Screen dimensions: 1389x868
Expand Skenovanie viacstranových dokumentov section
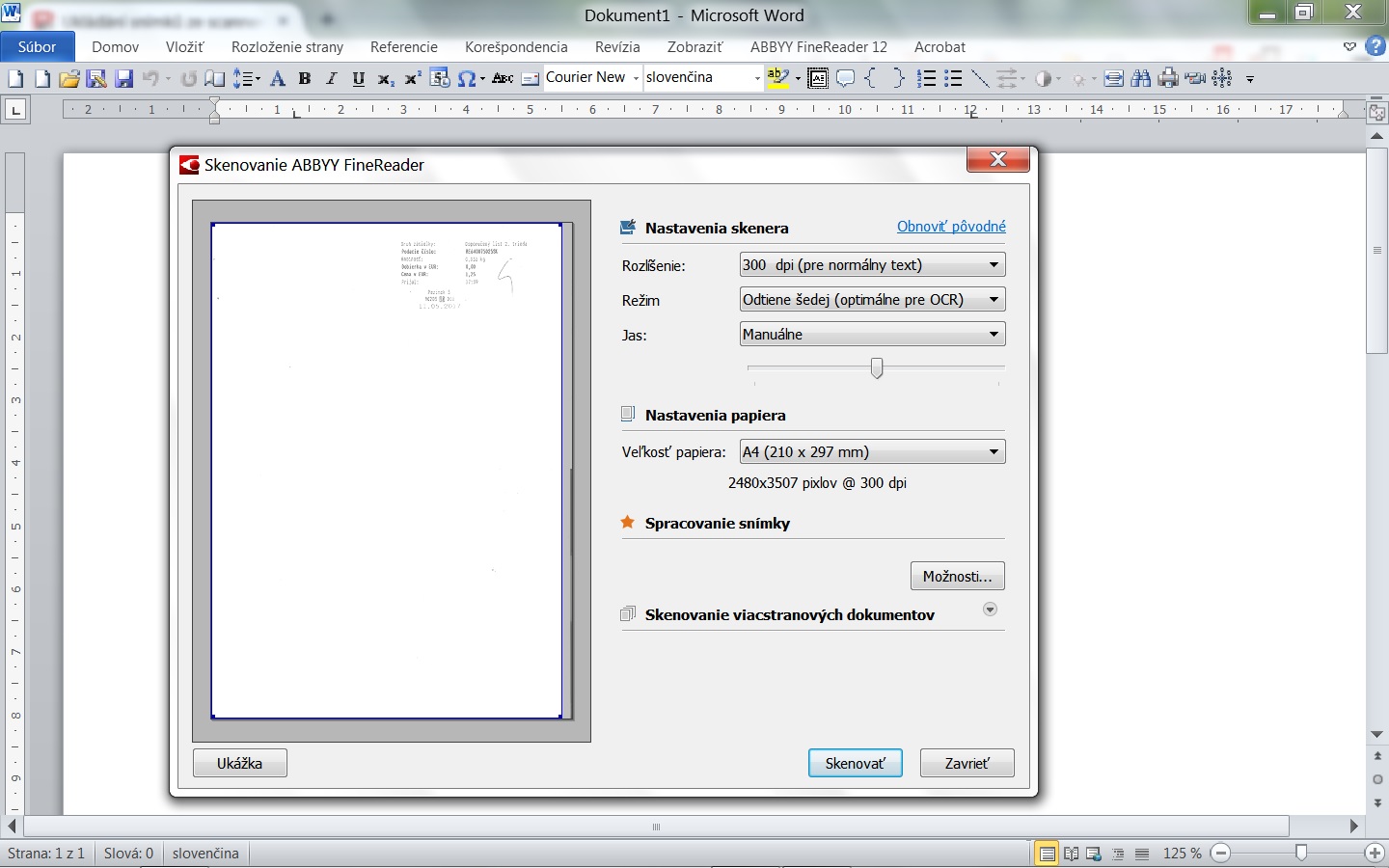point(990,610)
